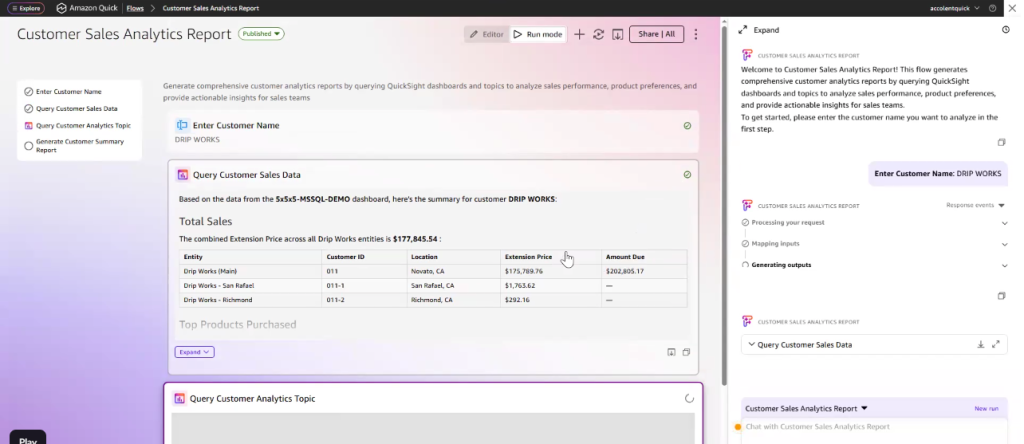Click the DRIP WORKS customer name value

pos(197,140)
